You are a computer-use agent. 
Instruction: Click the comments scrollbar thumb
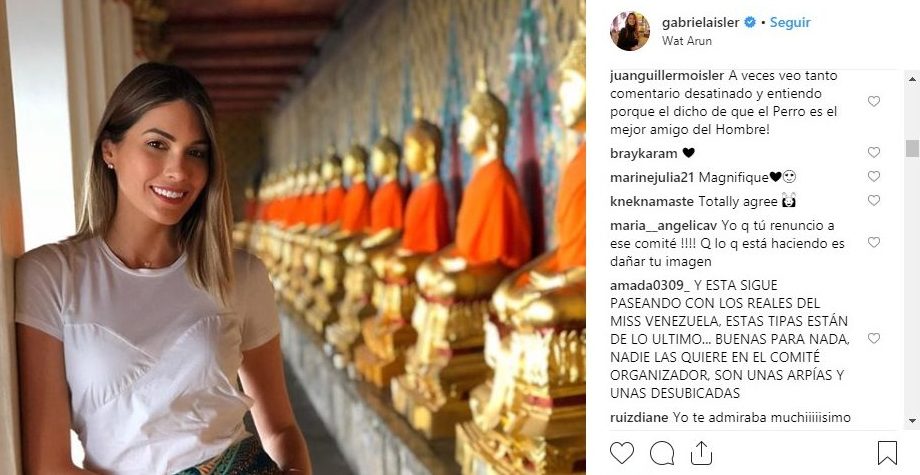pyautogui.click(x=912, y=148)
